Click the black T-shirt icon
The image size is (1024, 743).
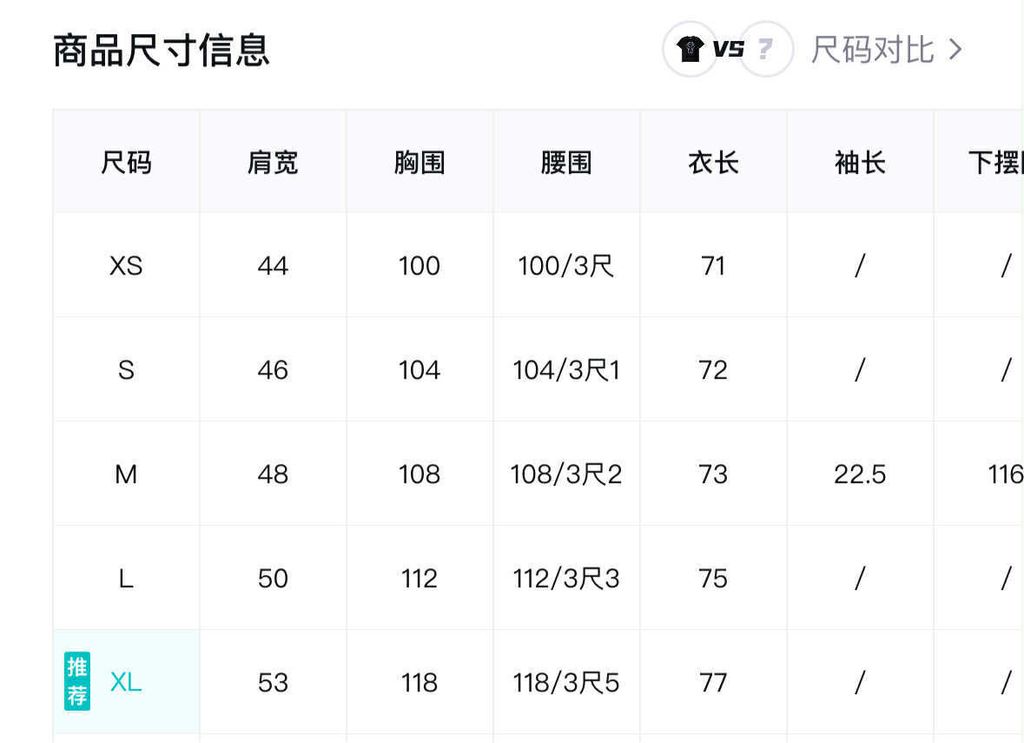pos(690,49)
